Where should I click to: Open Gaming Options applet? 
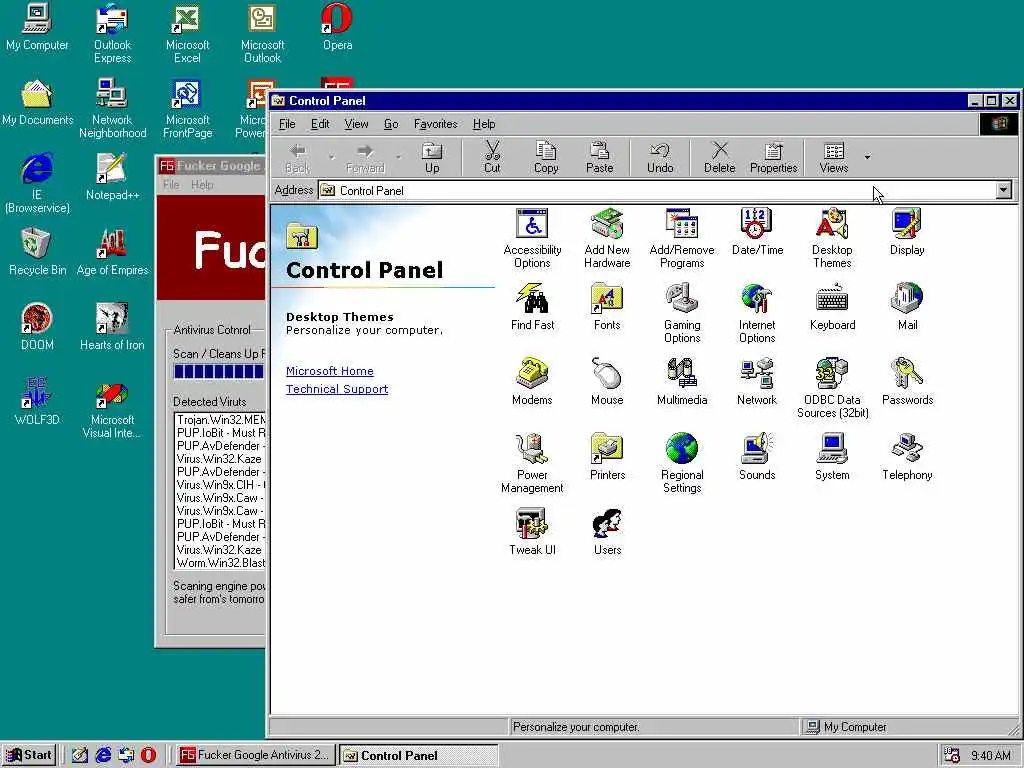coord(682,313)
